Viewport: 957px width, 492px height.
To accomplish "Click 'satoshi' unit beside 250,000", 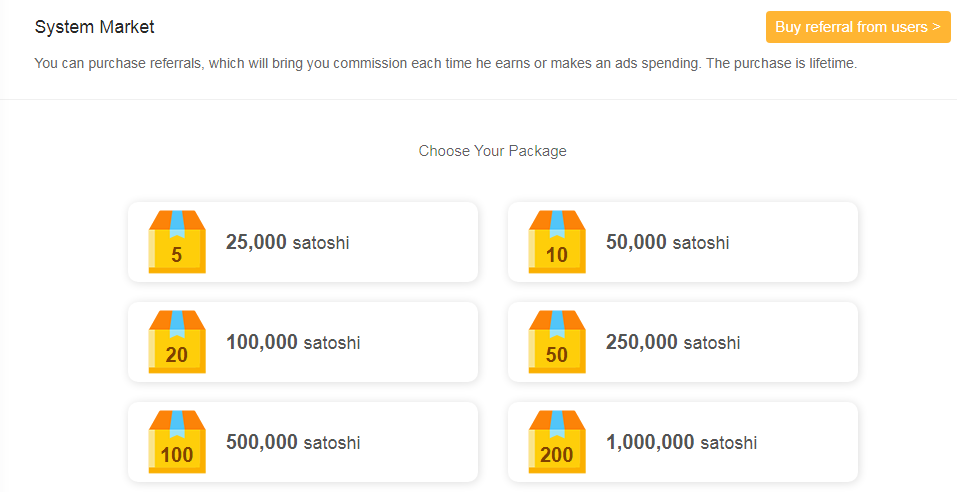I will point(712,343).
